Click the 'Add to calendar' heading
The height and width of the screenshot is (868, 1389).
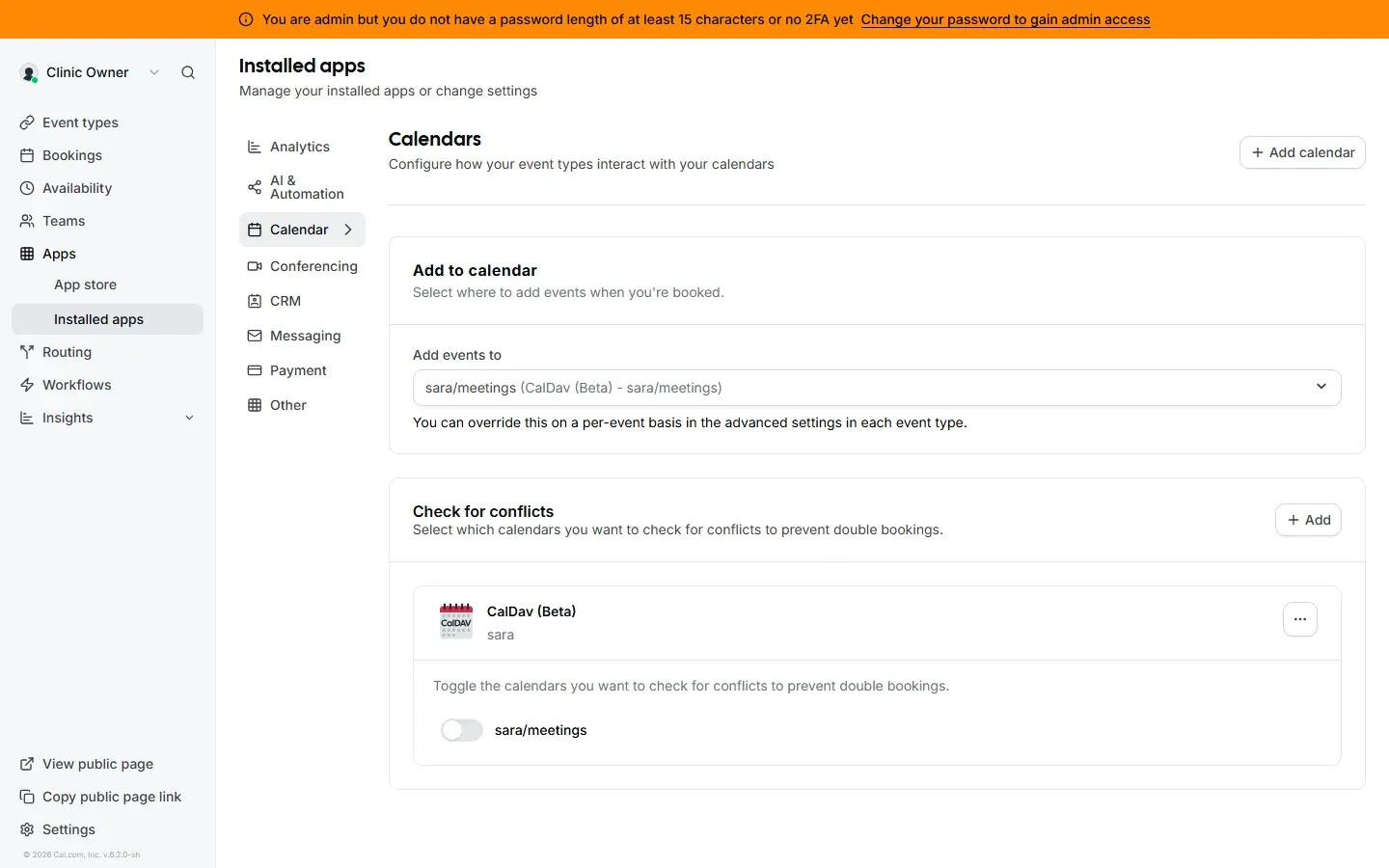click(475, 271)
